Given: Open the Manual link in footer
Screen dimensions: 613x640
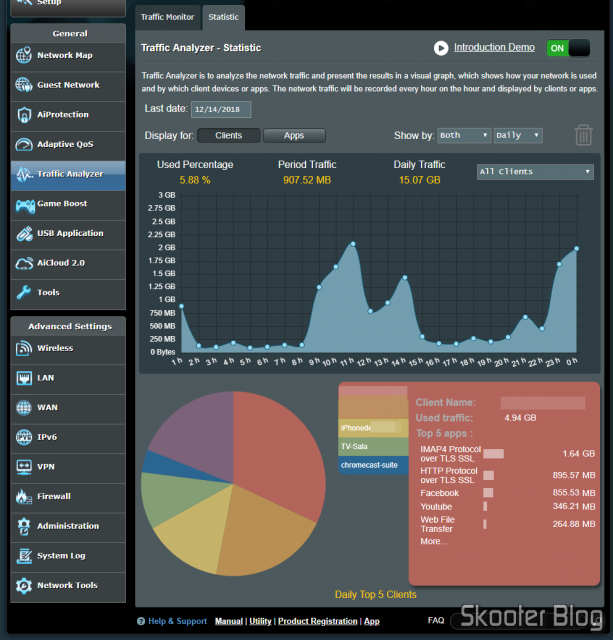Looking at the screenshot, I should (229, 621).
